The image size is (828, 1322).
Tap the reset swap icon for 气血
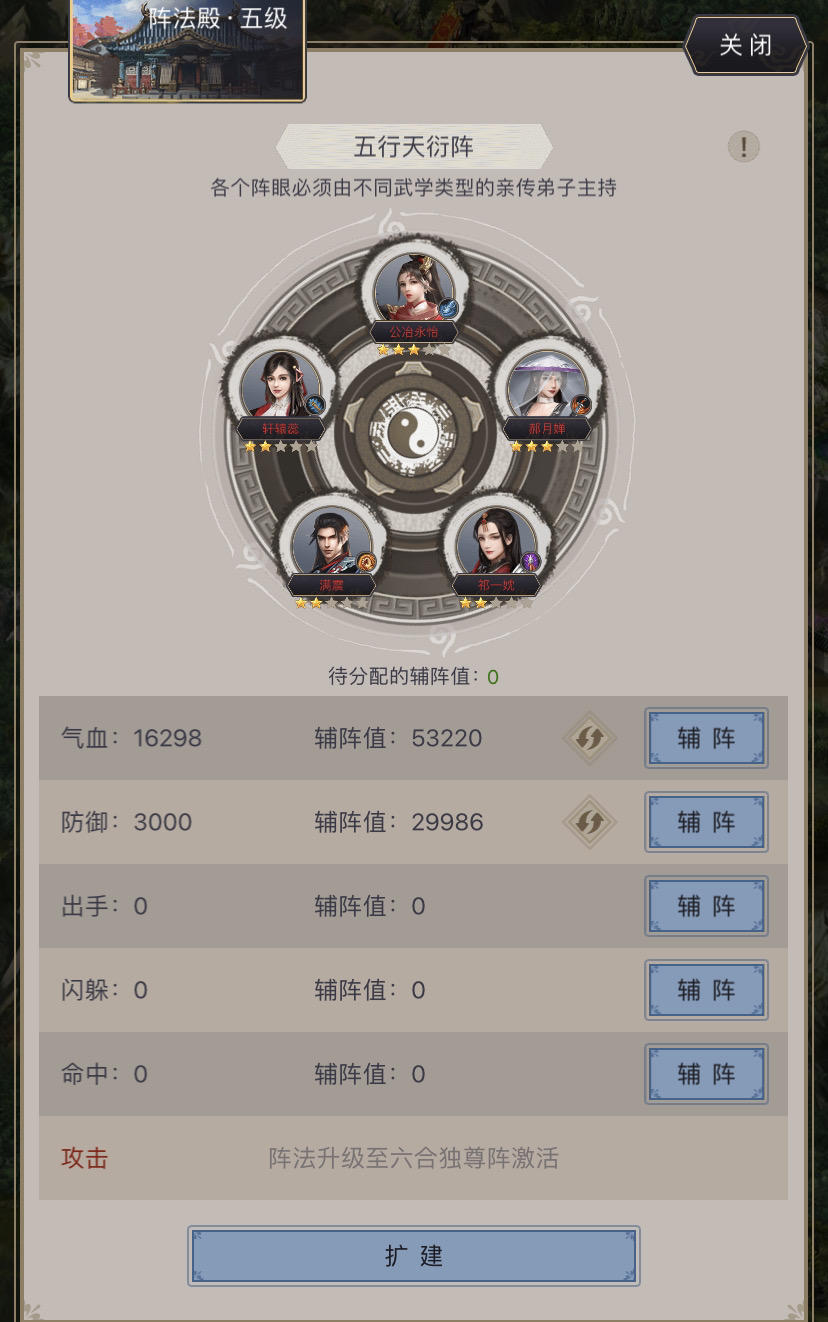590,738
